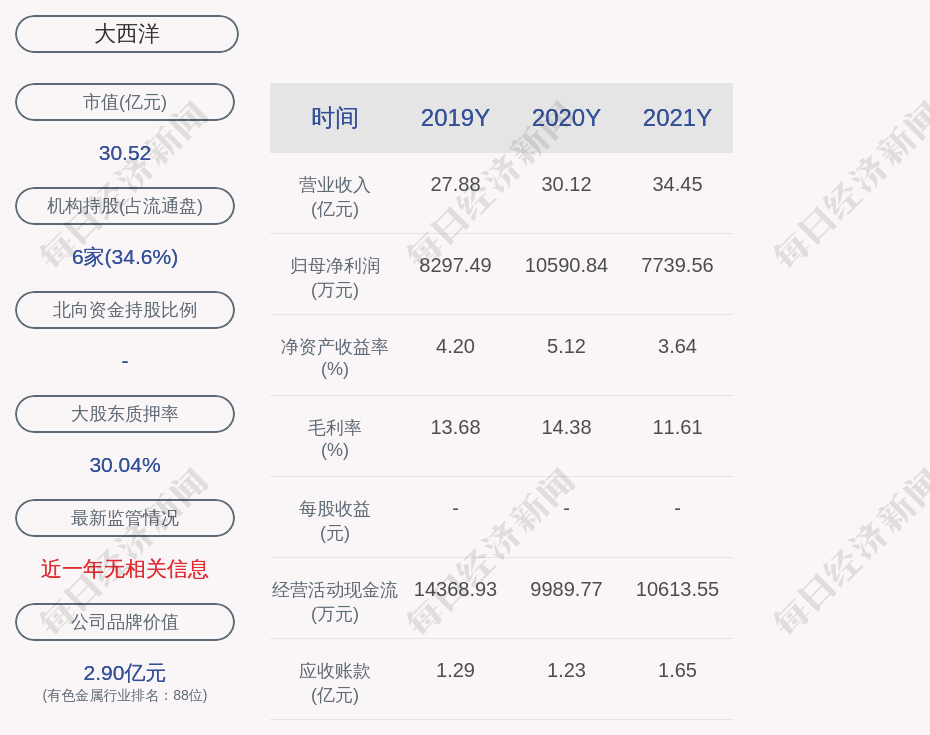Click the 大股东质押率 label pill
This screenshot has height=735, width=930.
tap(125, 414)
